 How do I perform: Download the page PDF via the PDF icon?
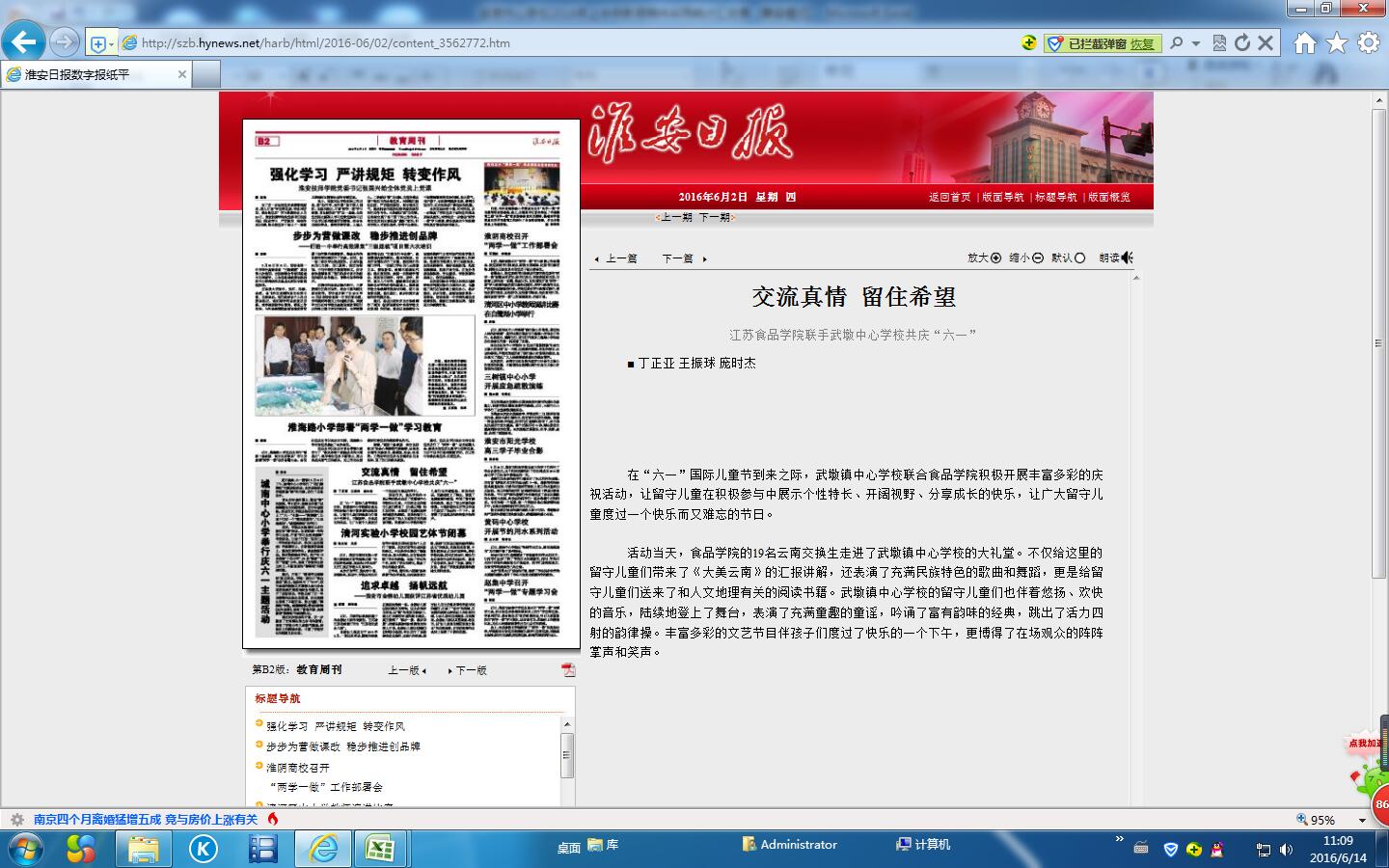[568, 669]
